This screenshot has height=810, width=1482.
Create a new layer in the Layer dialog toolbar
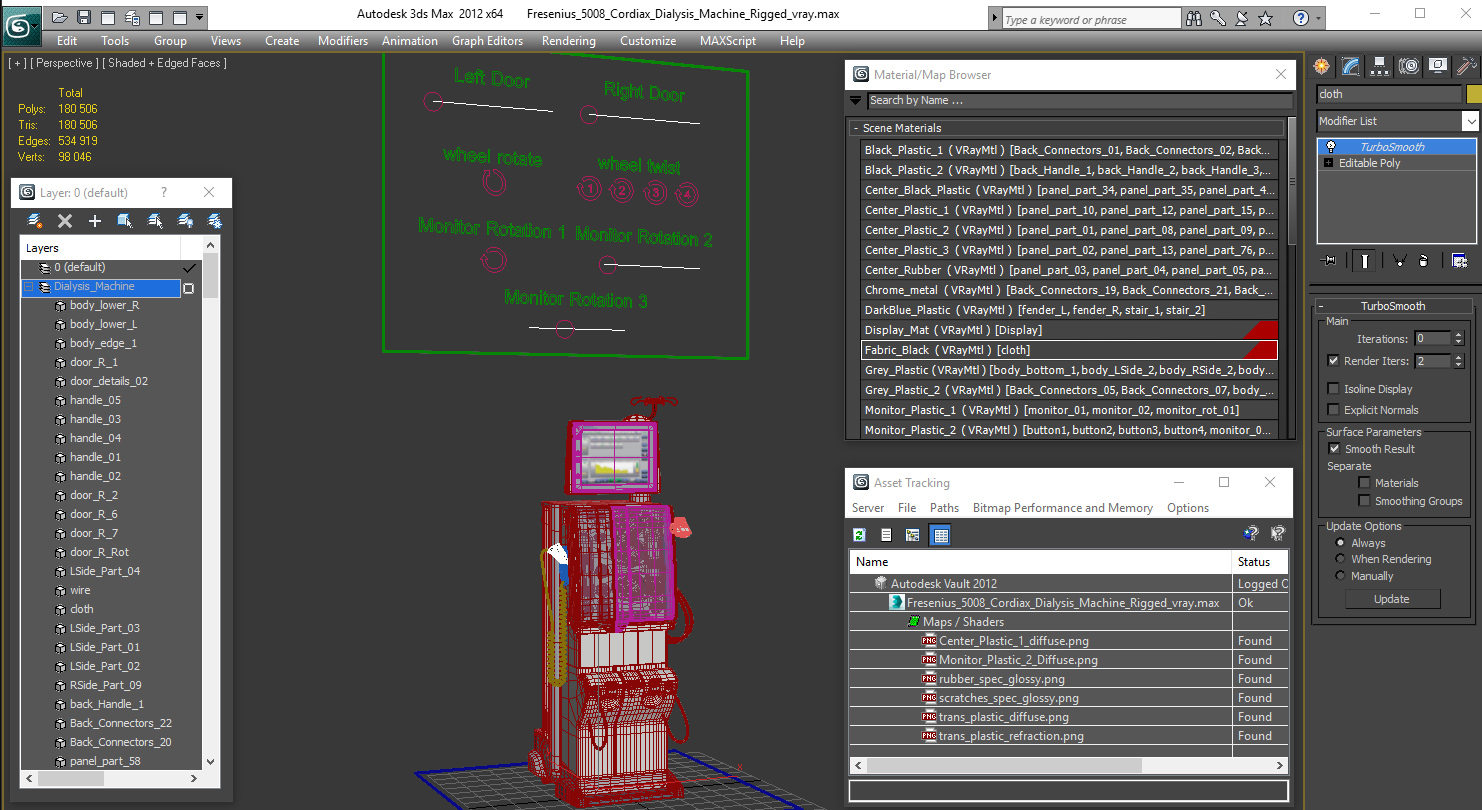coord(35,221)
